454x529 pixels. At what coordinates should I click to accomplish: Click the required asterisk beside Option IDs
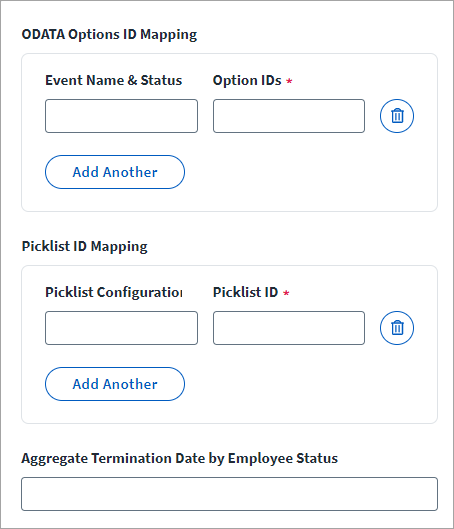289,81
